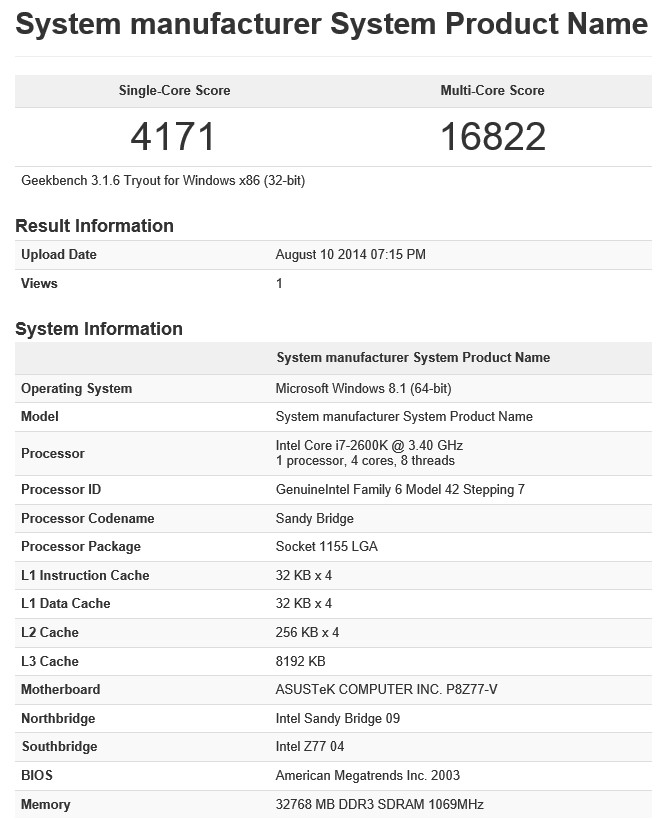Click the System Information heading

99,329
